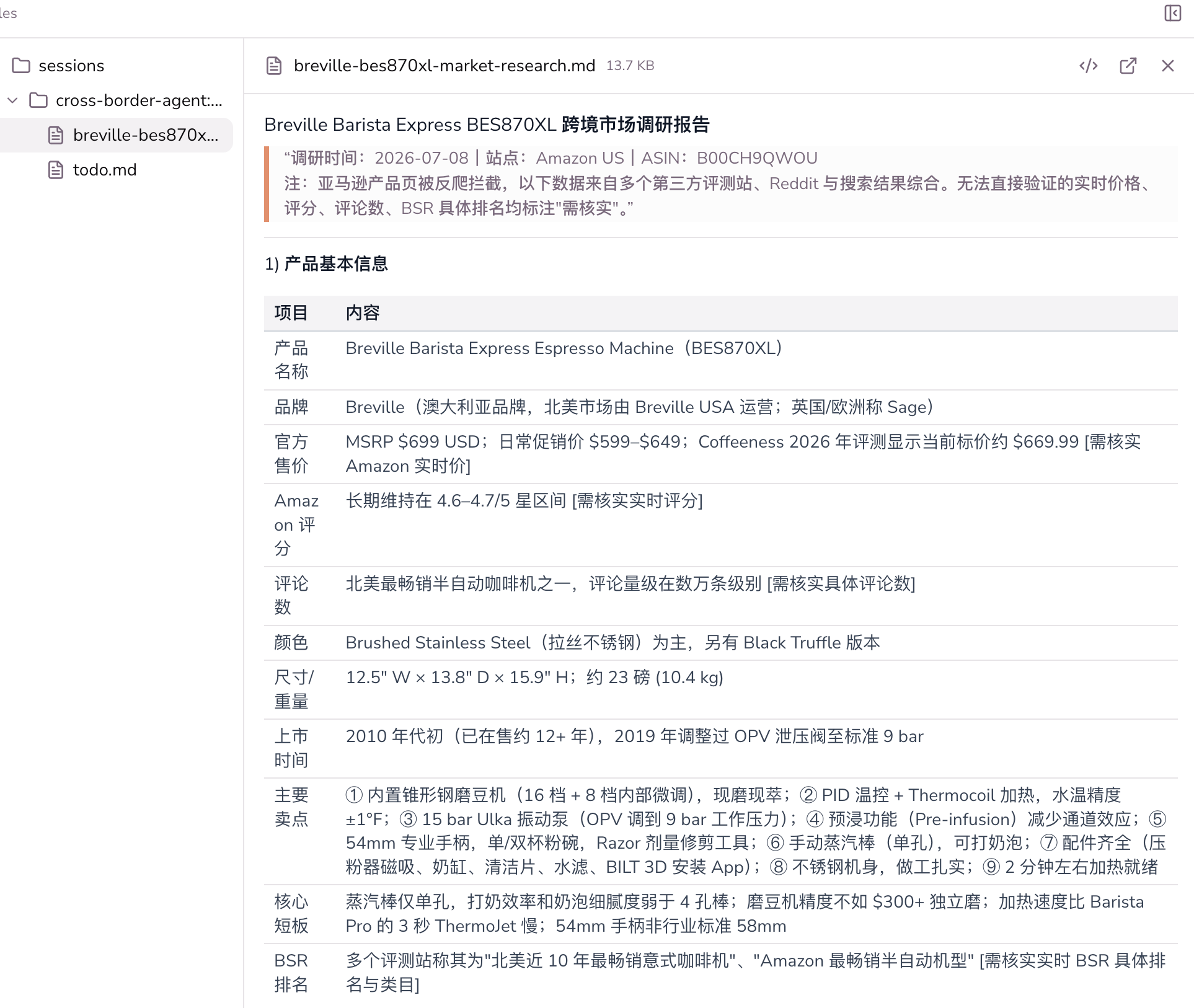Image resolution: width=1194 pixels, height=1008 pixels.
Task: Click the 4.6–4.7/5 rating cell
Action: coord(524,501)
